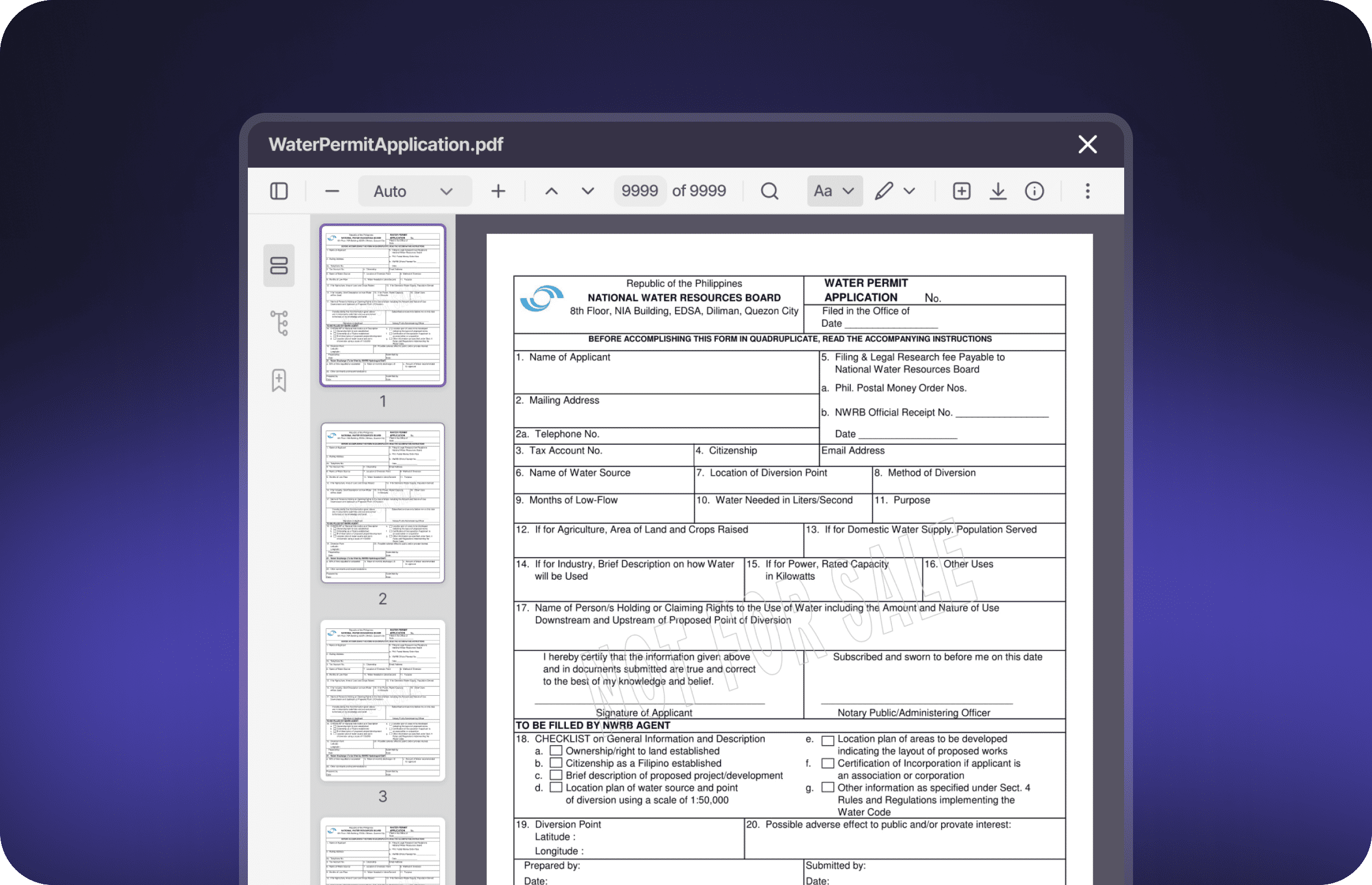This screenshot has width=1372, height=885.
Task: Select the pen annotation tool
Action: pyautogui.click(x=884, y=191)
